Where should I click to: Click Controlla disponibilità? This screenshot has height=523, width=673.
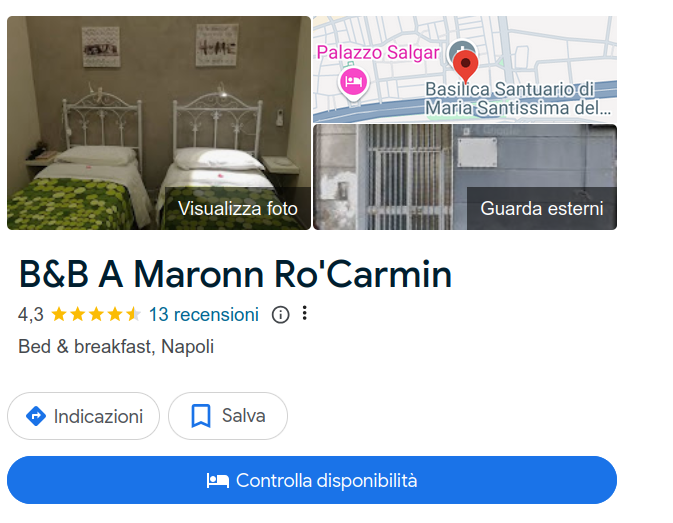pos(312,480)
